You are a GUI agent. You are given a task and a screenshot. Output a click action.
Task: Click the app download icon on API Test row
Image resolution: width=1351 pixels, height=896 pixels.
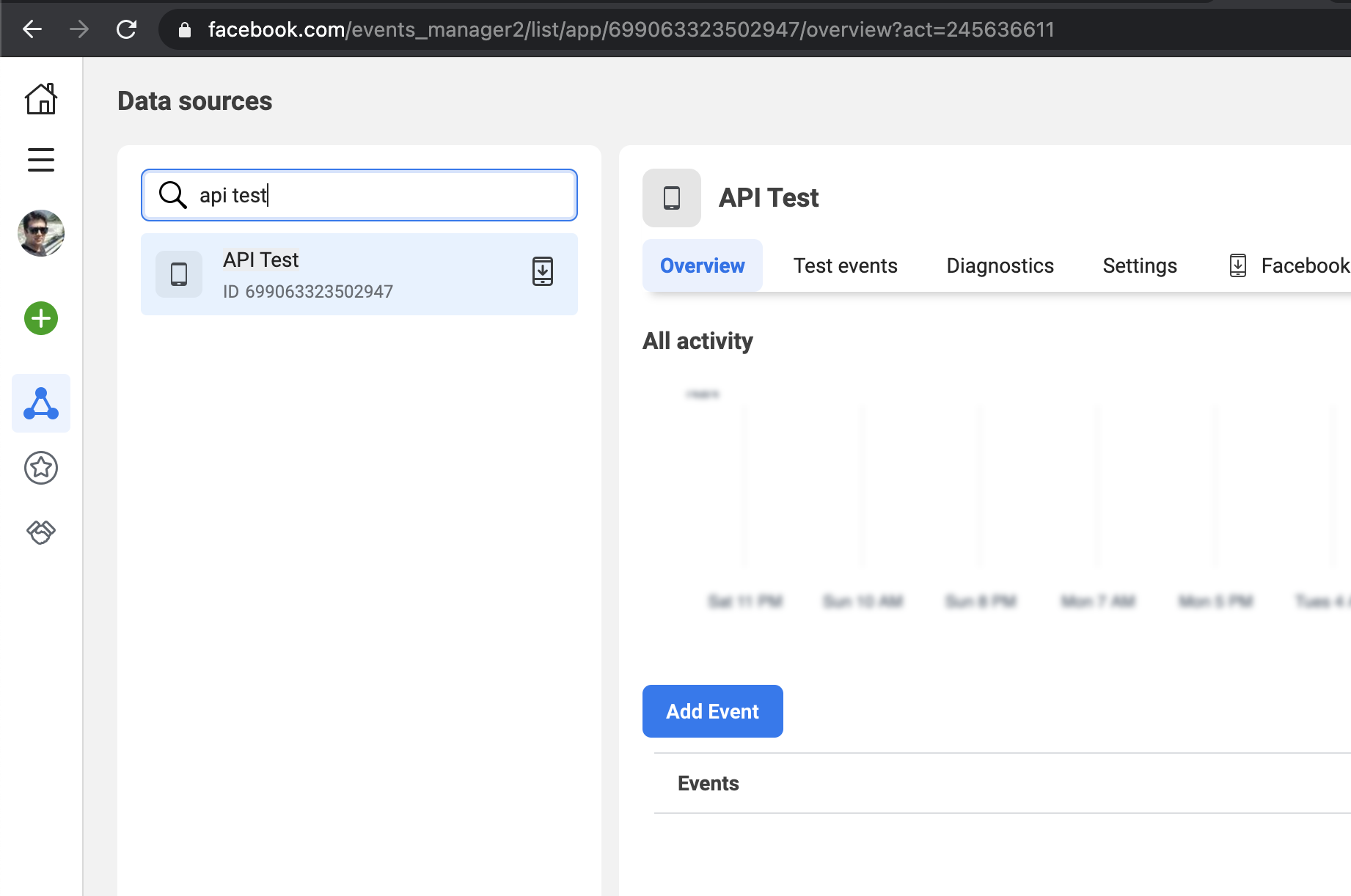543,272
